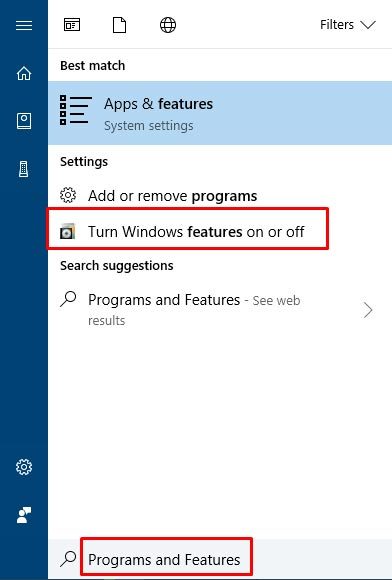Click the Windows features box icon
Image resolution: width=392 pixels, height=580 pixels.
point(68,232)
